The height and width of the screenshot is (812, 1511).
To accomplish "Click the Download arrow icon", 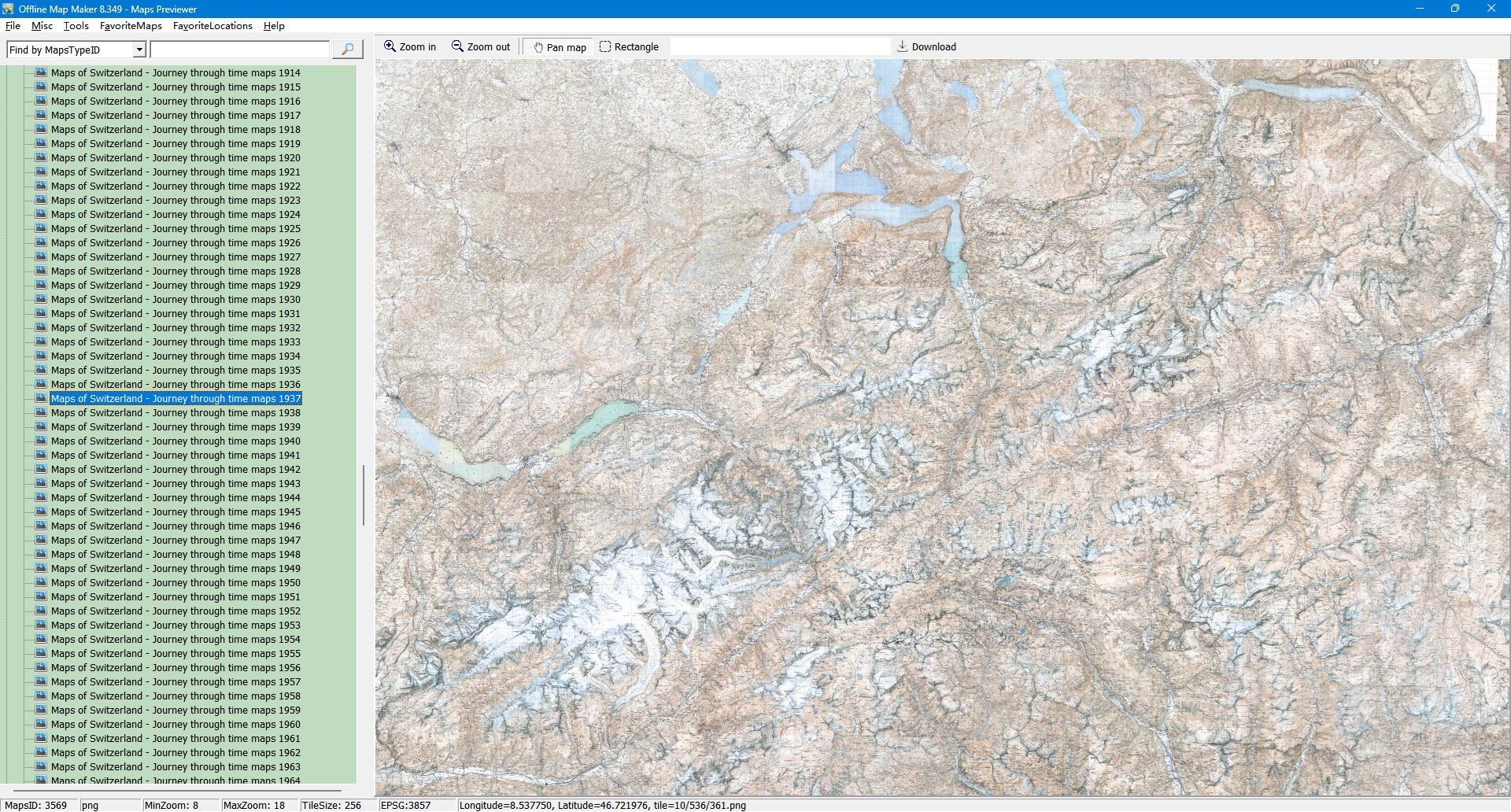I will (x=903, y=46).
